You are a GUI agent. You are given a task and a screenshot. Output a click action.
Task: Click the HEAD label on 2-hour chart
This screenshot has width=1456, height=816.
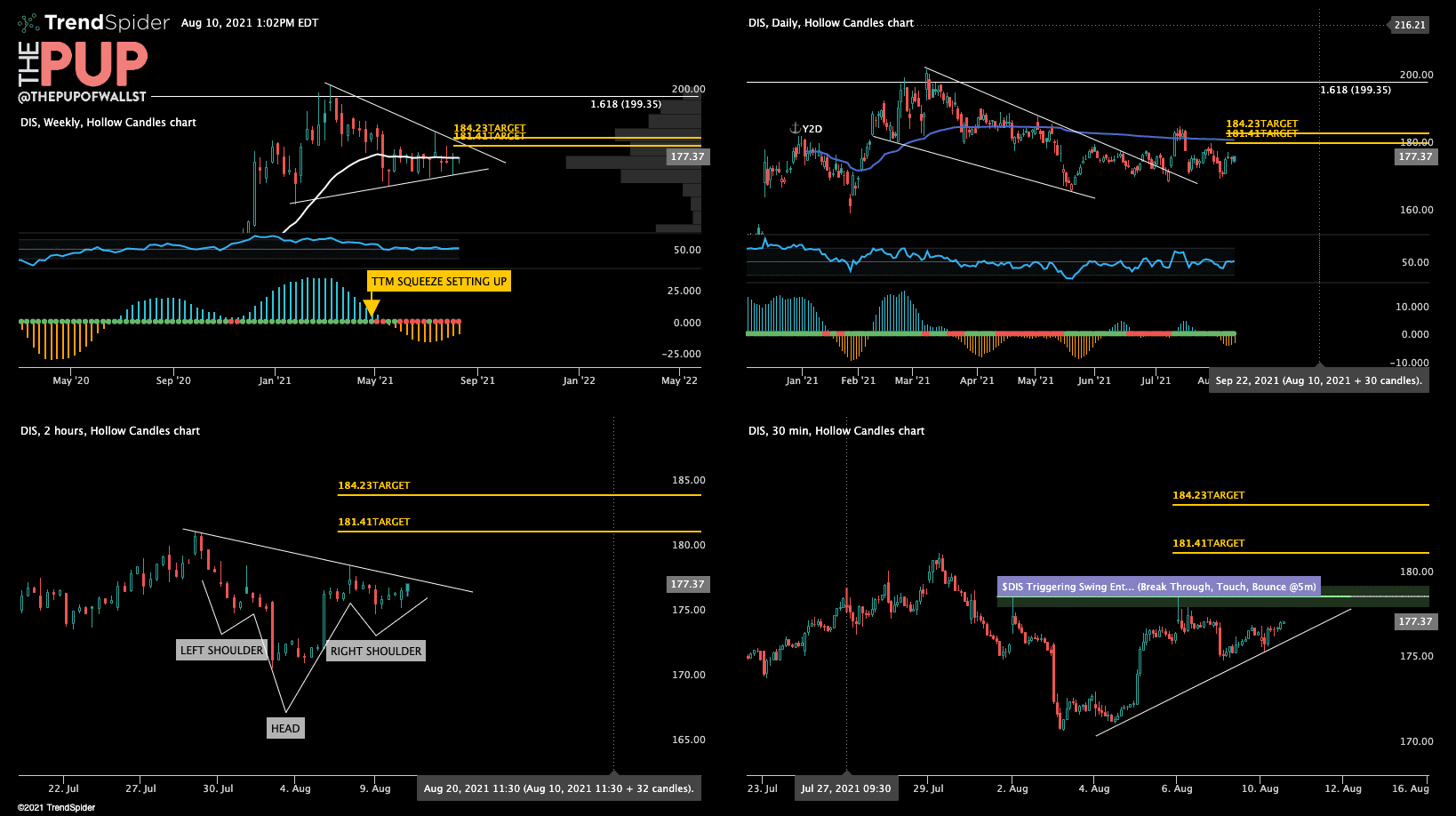point(285,727)
